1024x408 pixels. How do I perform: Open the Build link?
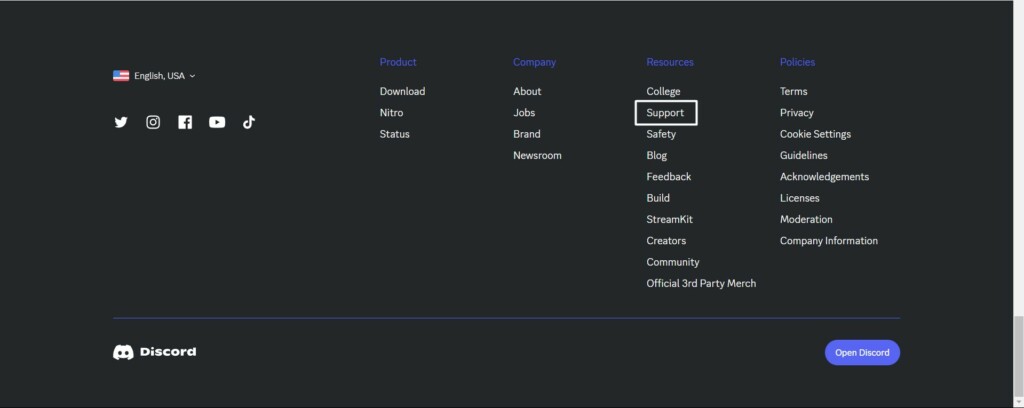[658, 198]
